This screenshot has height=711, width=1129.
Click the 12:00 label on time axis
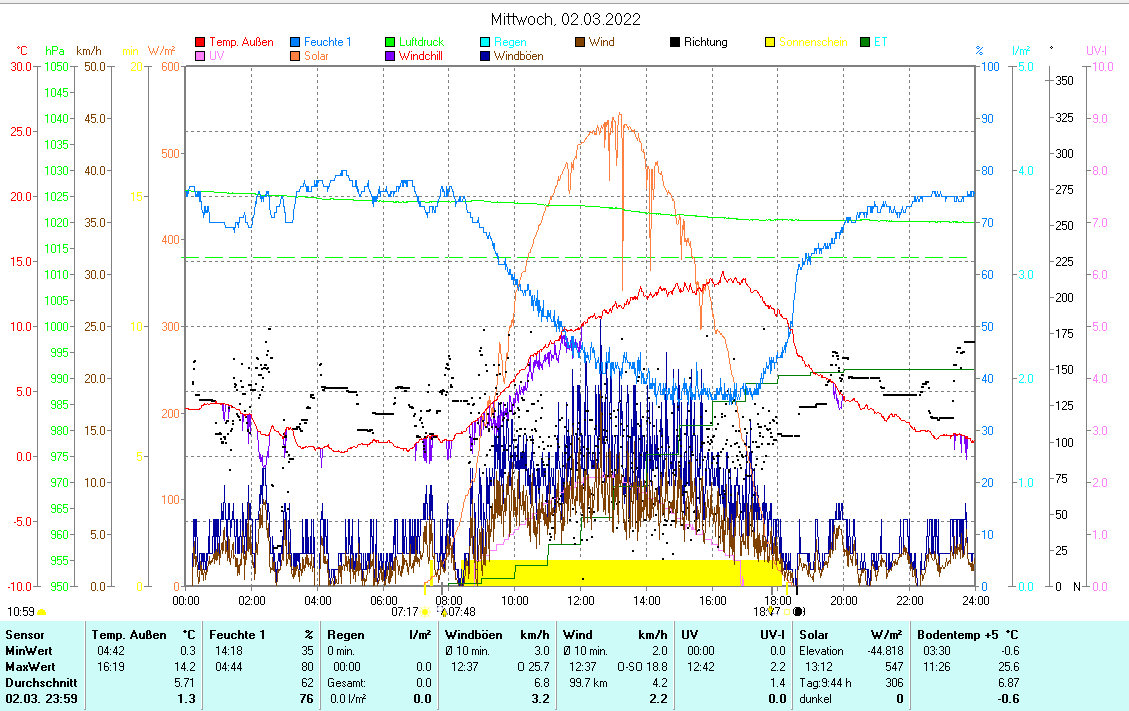(580, 600)
